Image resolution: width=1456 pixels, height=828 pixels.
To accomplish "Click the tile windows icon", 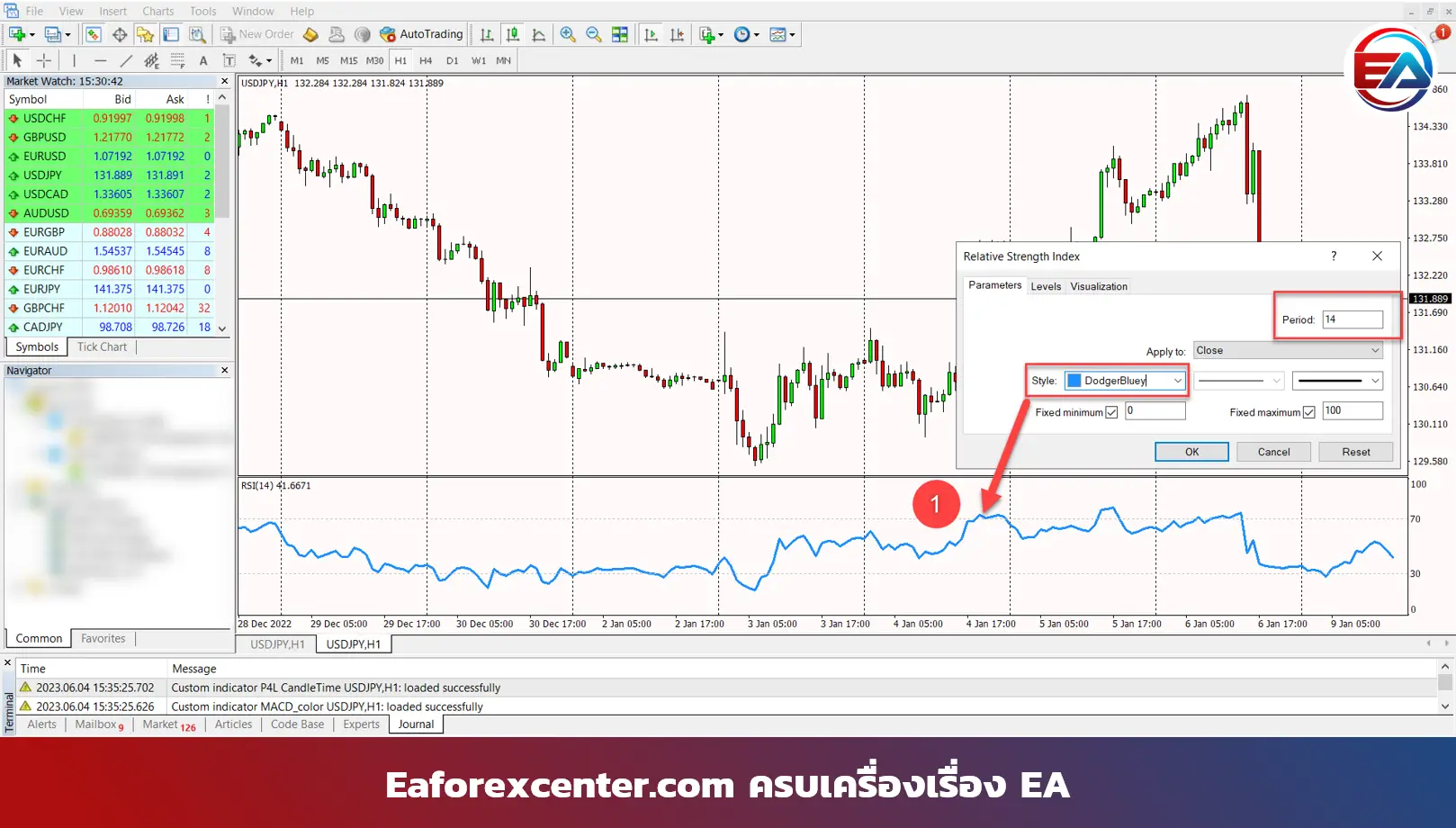I will coord(620,34).
